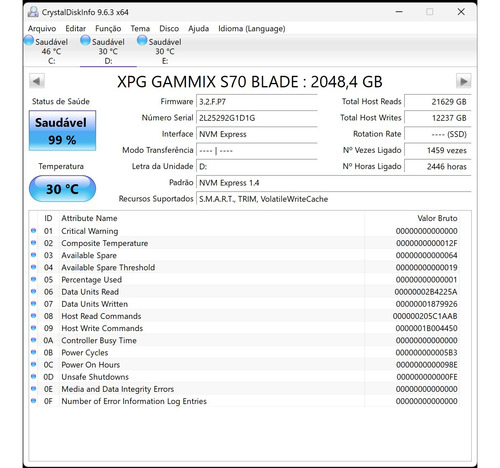Screen dimensions: 500x468
Task: Select the Host Read Commands row
Action: pyautogui.click(x=244, y=316)
